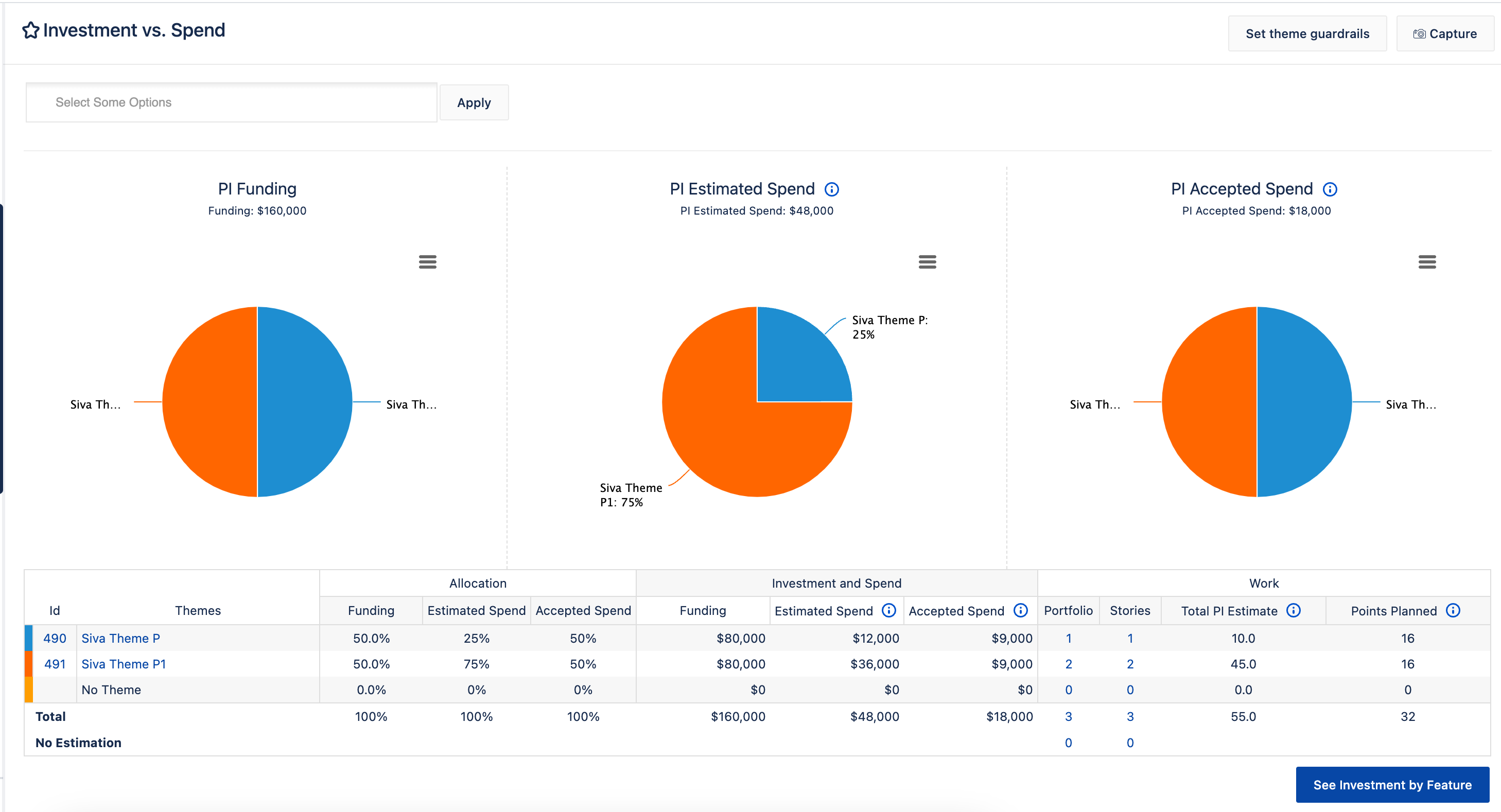1501x812 pixels.
Task: Click the blue color swatch for theme 490
Action: coord(28,638)
